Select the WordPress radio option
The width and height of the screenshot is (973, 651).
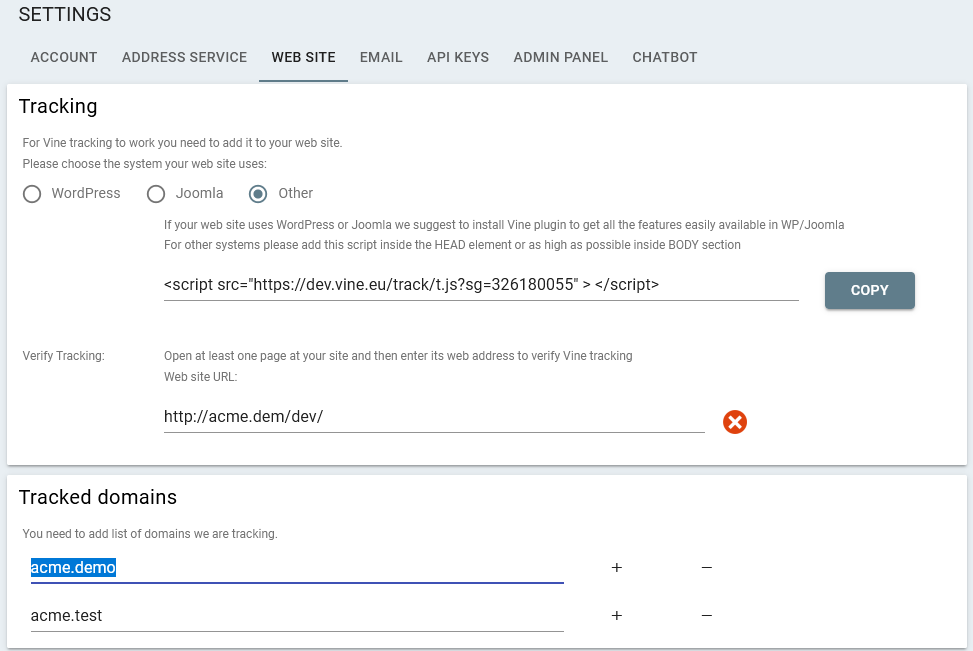(33, 193)
